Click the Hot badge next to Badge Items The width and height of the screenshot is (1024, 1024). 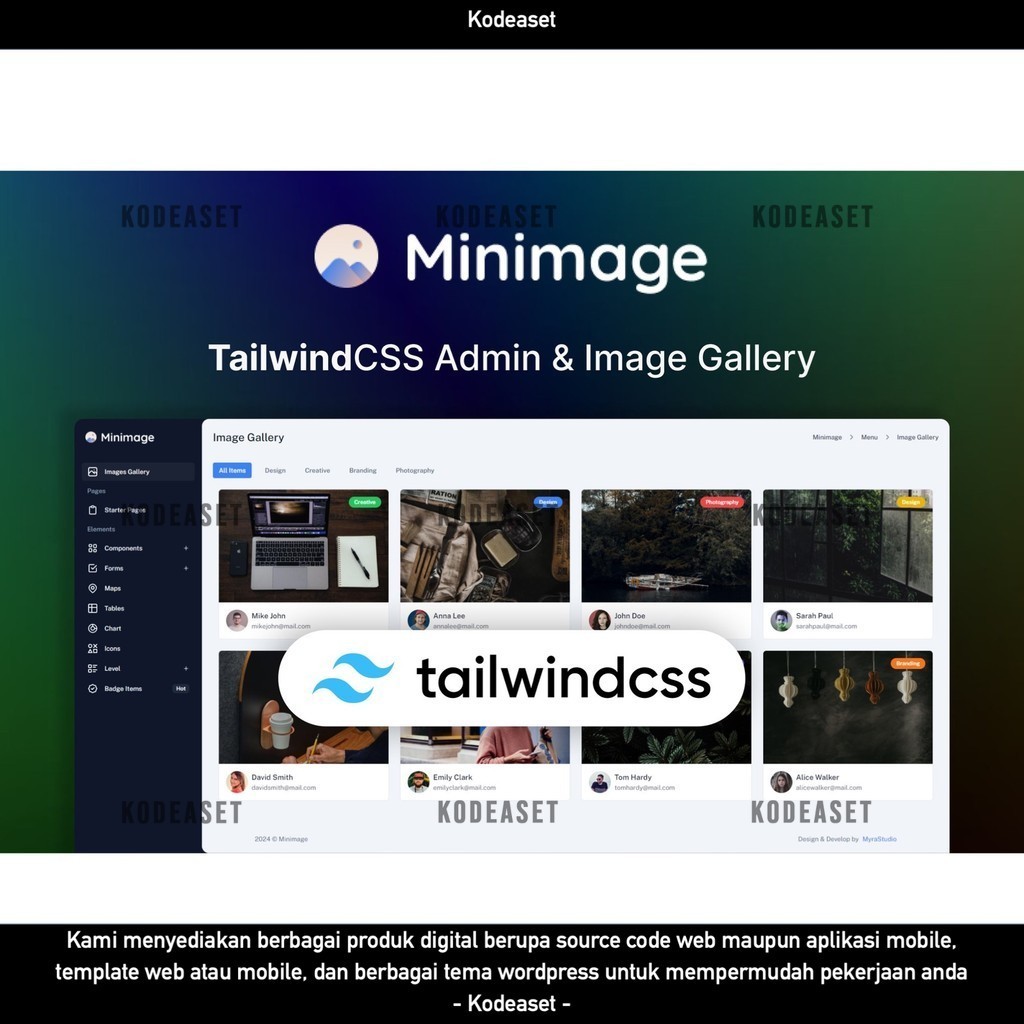(182, 688)
